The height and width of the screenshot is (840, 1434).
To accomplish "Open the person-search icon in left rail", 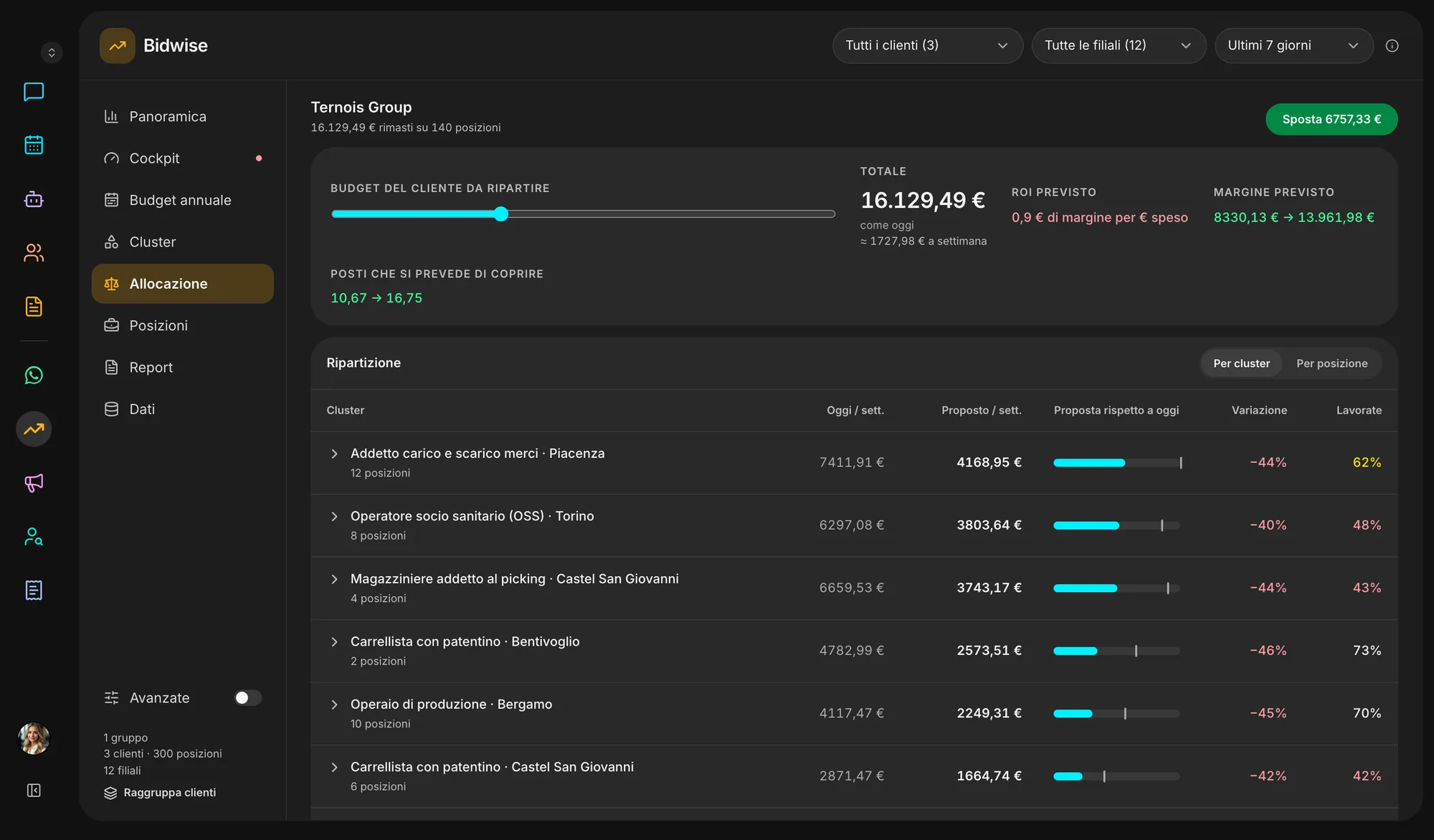I will pos(34,536).
